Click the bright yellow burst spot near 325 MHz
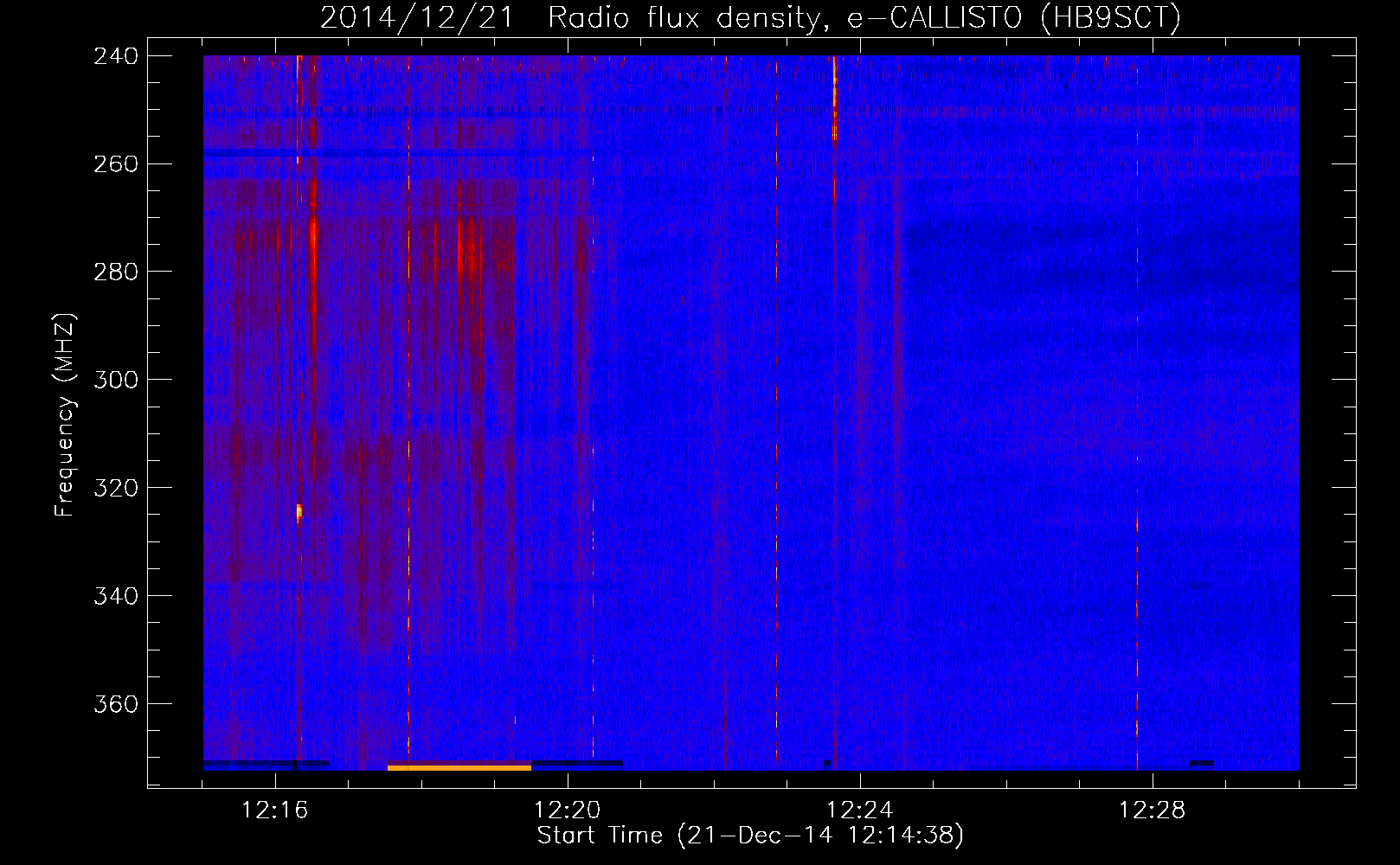1400x865 pixels. pyautogui.click(x=299, y=512)
